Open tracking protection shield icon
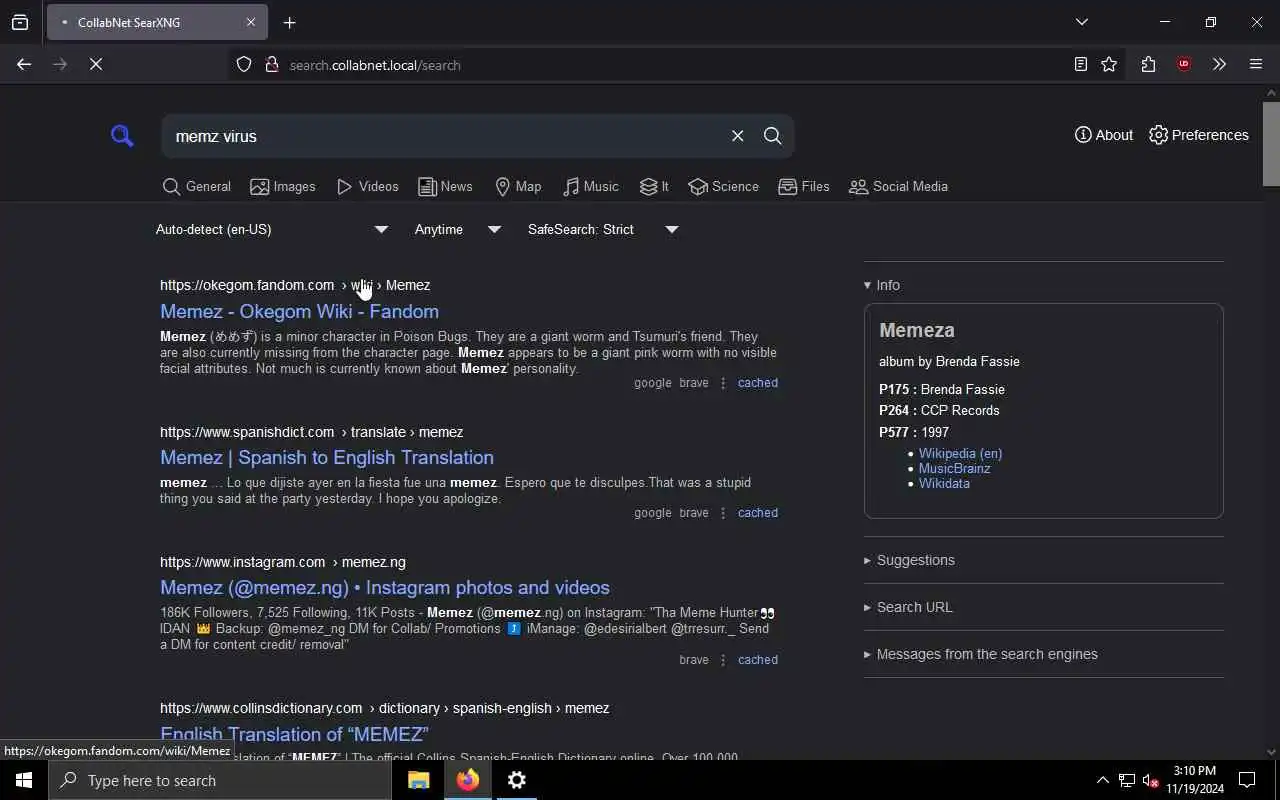The image size is (1280, 800). click(x=244, y=65)
